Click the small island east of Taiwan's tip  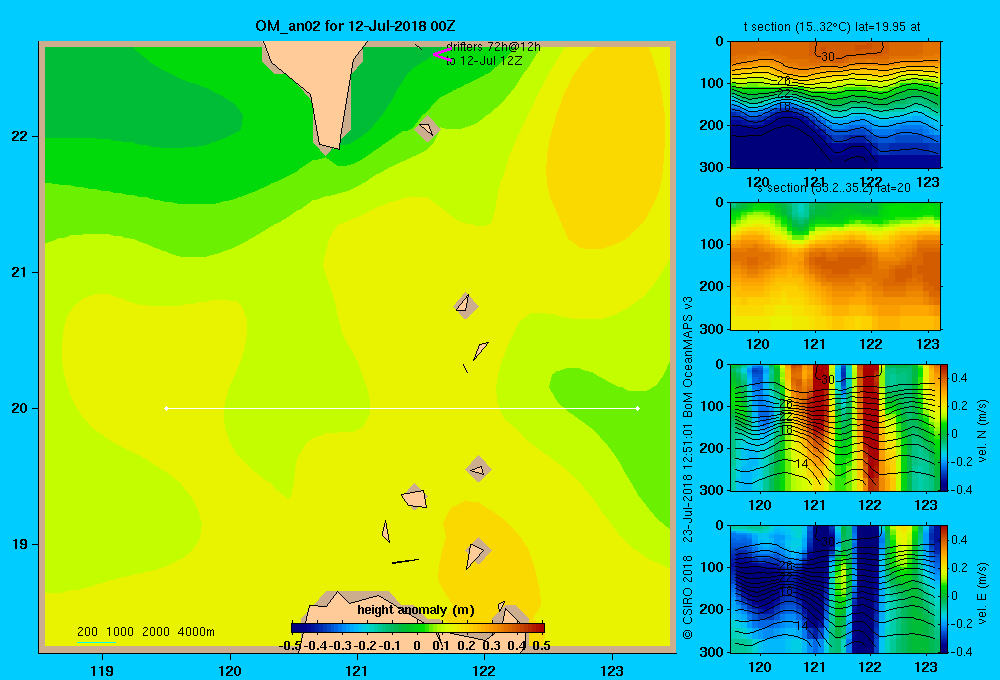click(x=427, y=129)
